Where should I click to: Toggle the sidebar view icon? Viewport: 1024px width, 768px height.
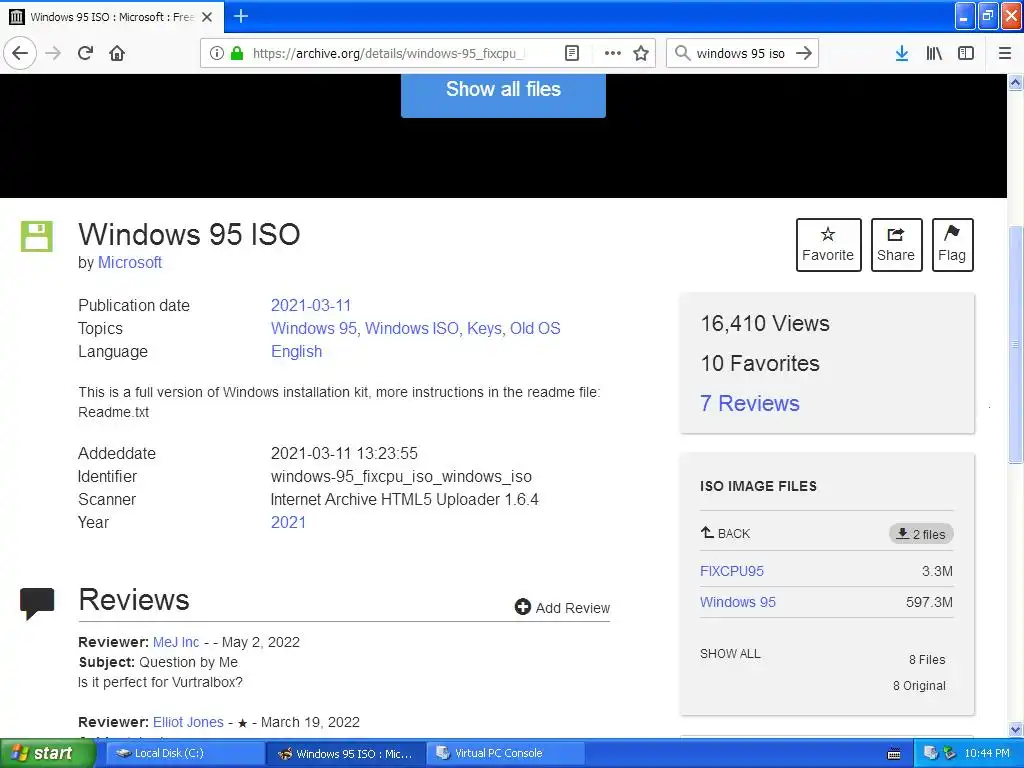(966, 54)
